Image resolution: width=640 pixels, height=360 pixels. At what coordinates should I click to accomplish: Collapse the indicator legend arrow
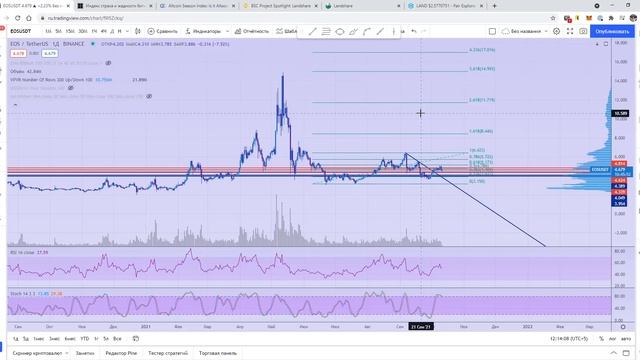click(15, 105)
